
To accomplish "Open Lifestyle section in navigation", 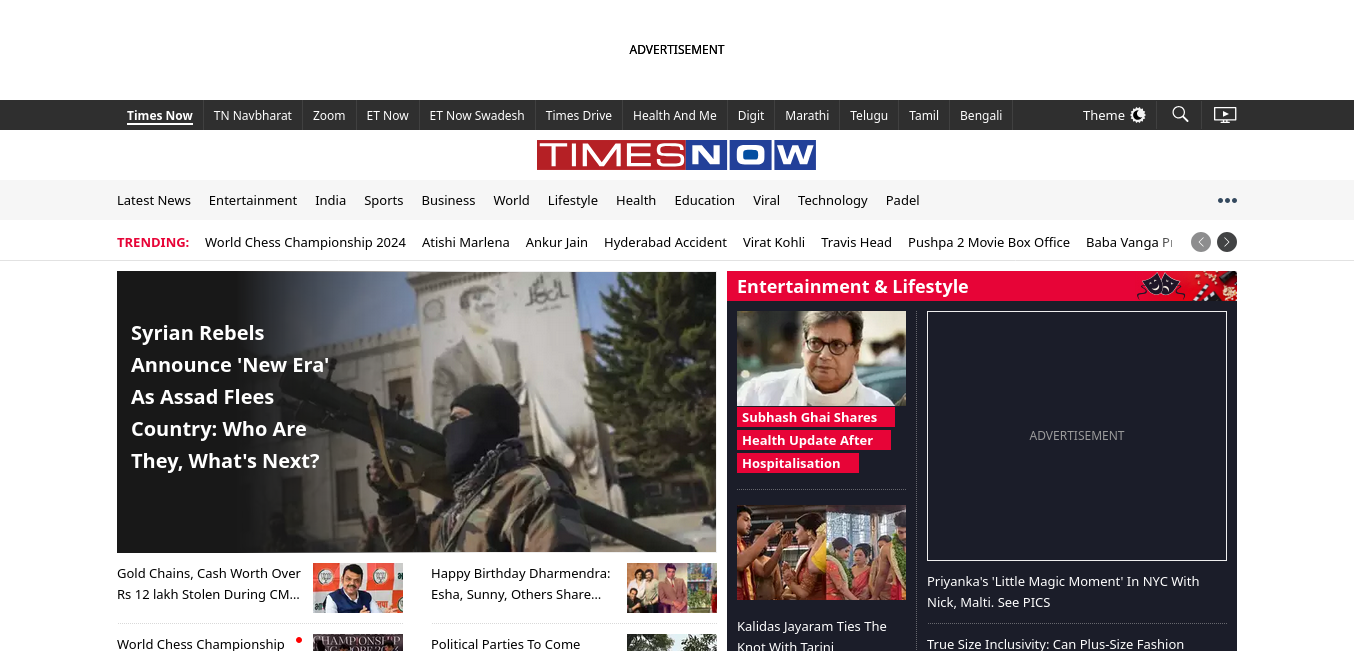I will coord(573,200).
